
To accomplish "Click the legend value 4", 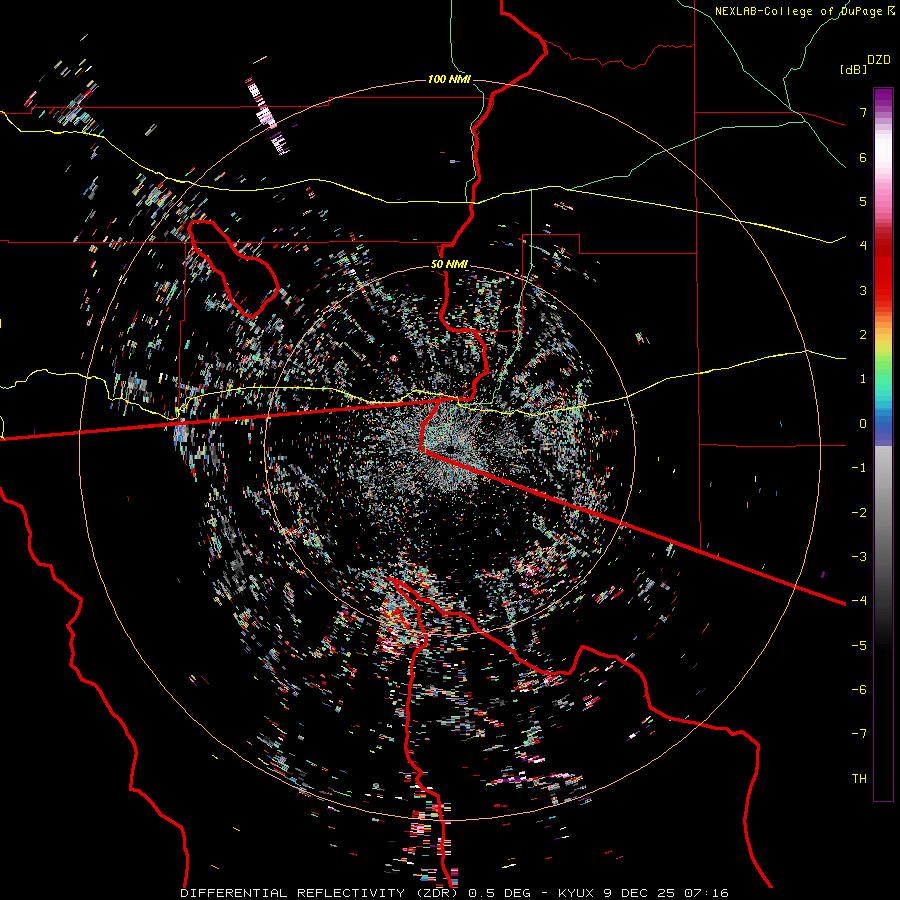I will 863,246.
